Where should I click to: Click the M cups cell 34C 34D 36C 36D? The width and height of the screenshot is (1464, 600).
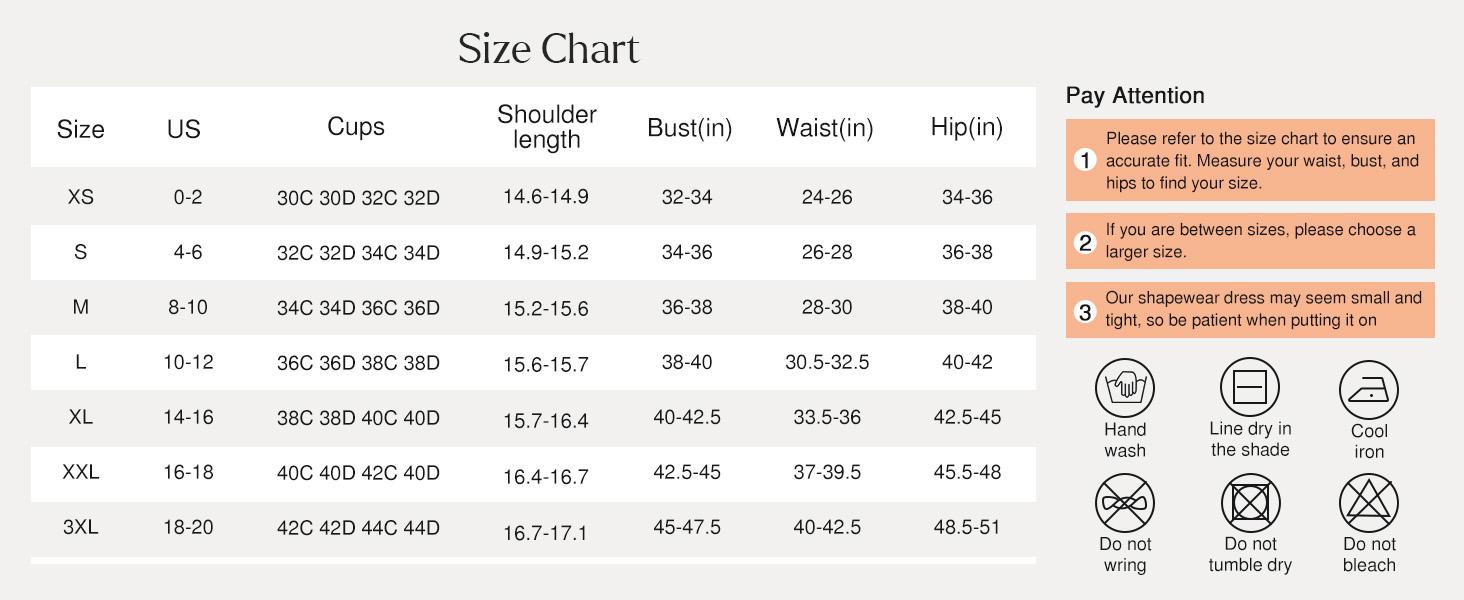[358, 308]
